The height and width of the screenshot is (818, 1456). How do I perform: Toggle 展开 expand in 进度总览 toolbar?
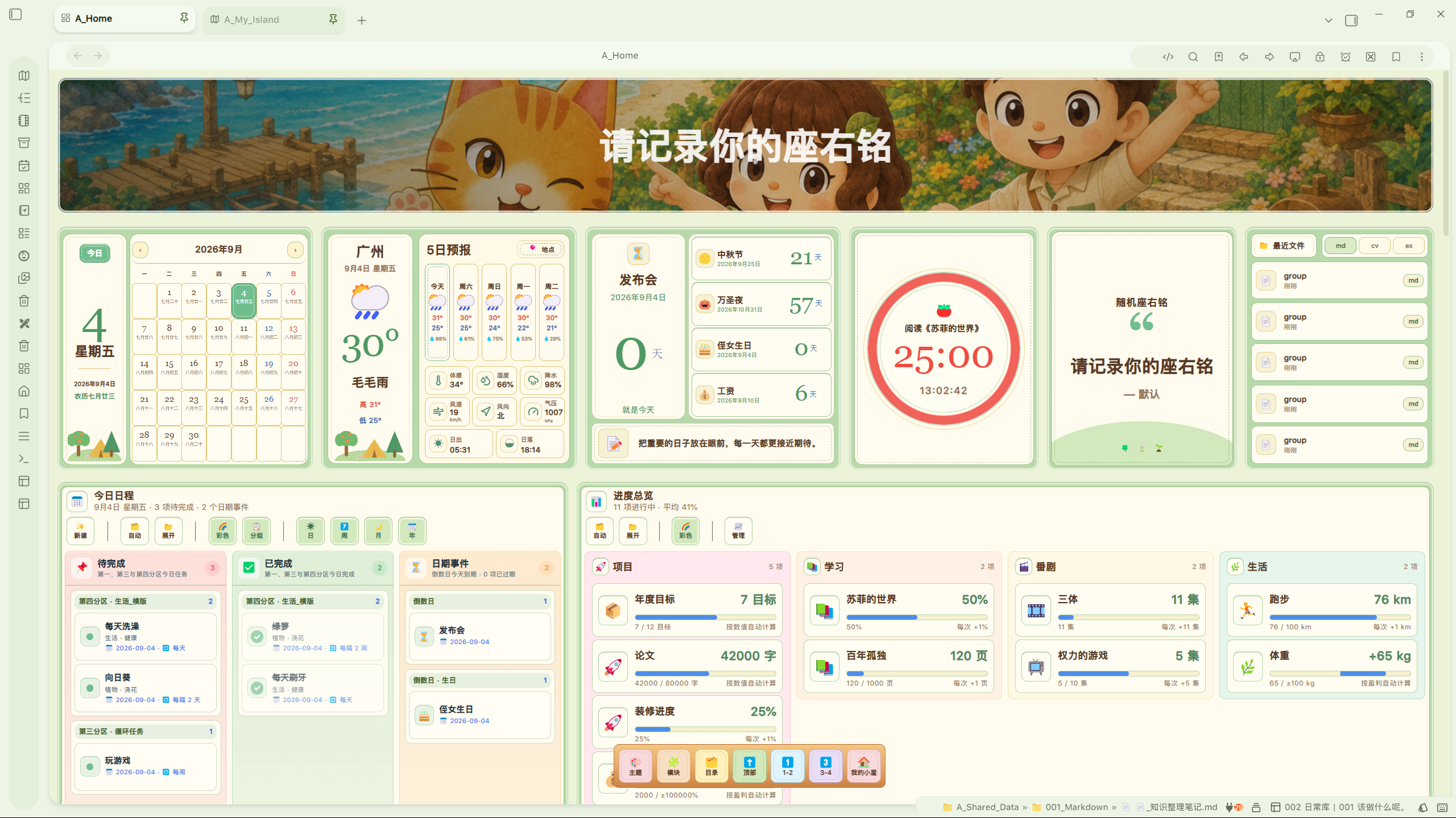[x=633, y=531]
